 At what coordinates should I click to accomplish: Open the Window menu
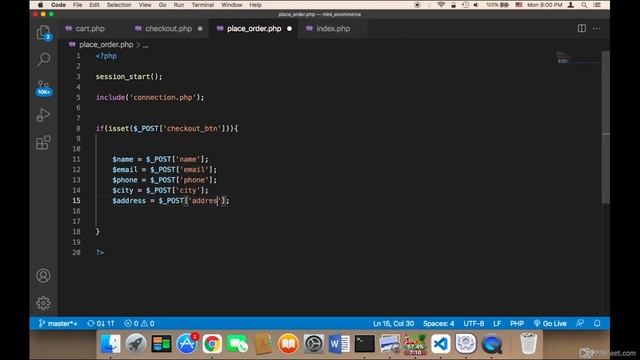tap(231, 5)
